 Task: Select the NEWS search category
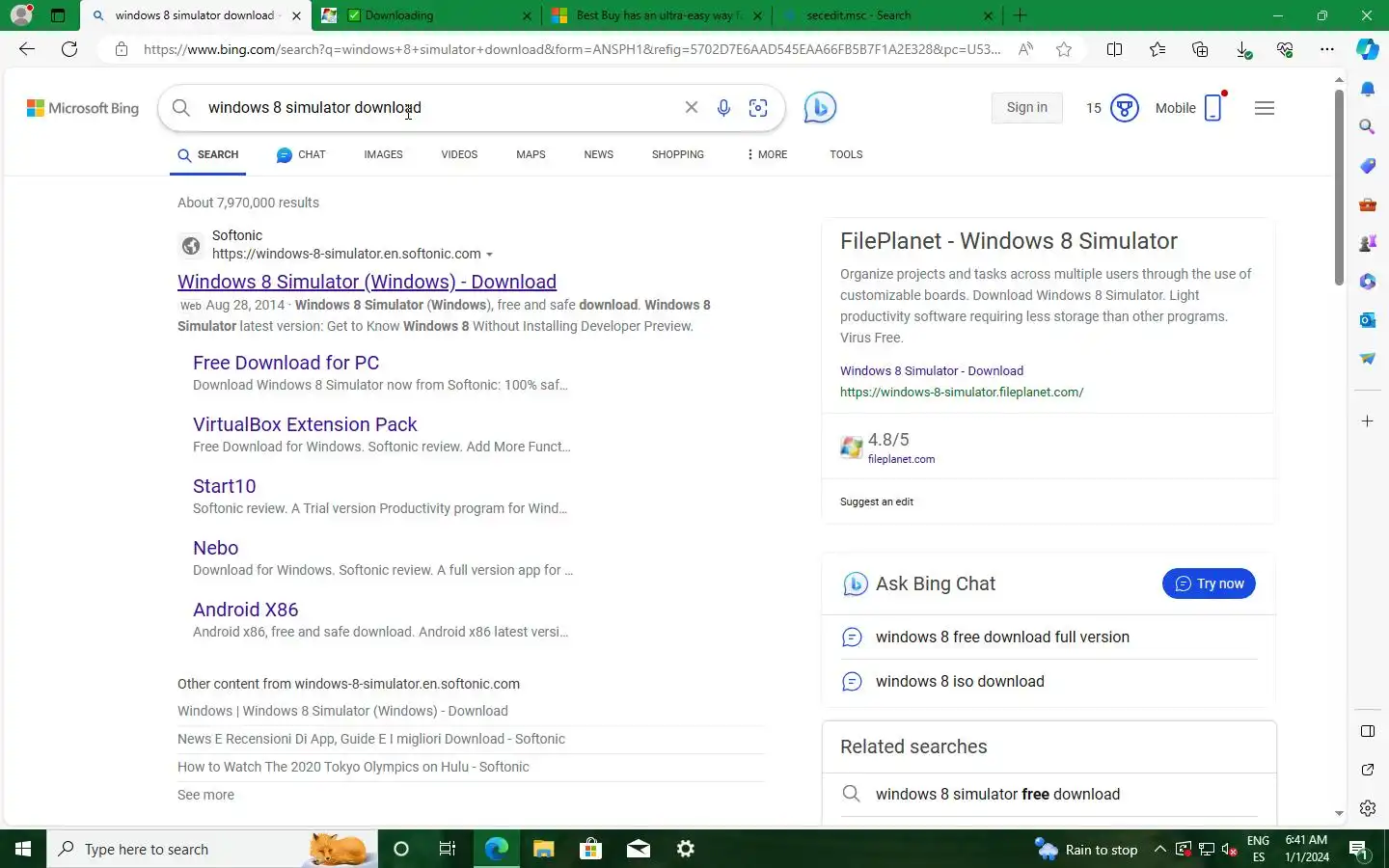(598, 154)
